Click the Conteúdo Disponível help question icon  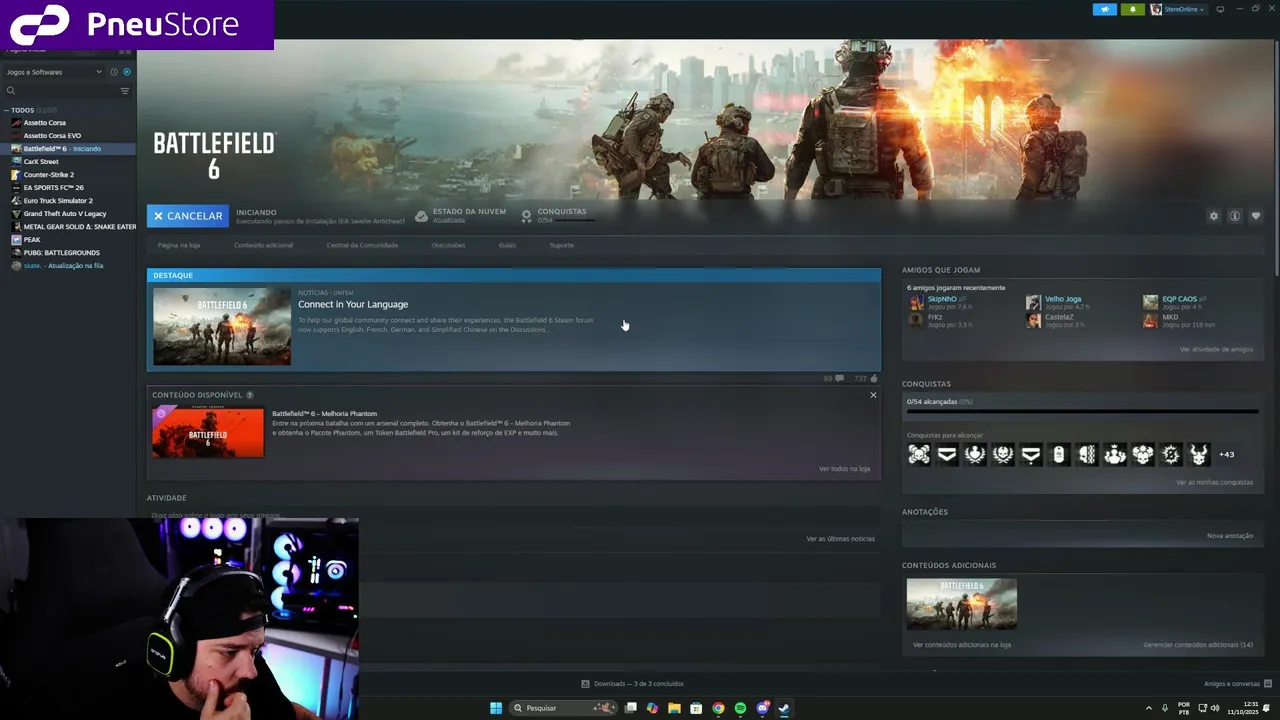250,395
